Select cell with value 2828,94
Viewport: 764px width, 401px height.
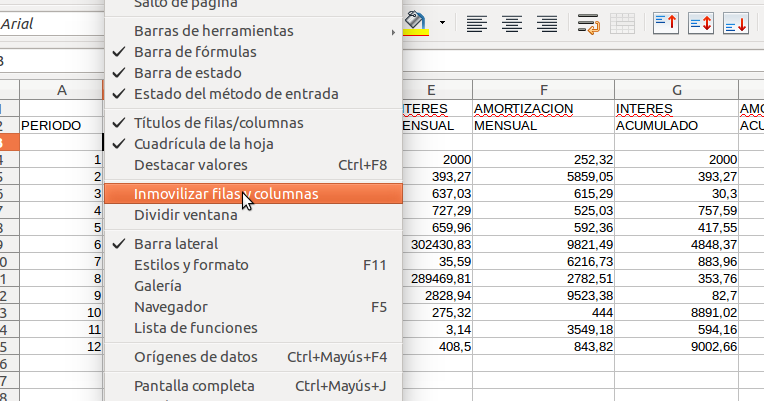point(437,295)
